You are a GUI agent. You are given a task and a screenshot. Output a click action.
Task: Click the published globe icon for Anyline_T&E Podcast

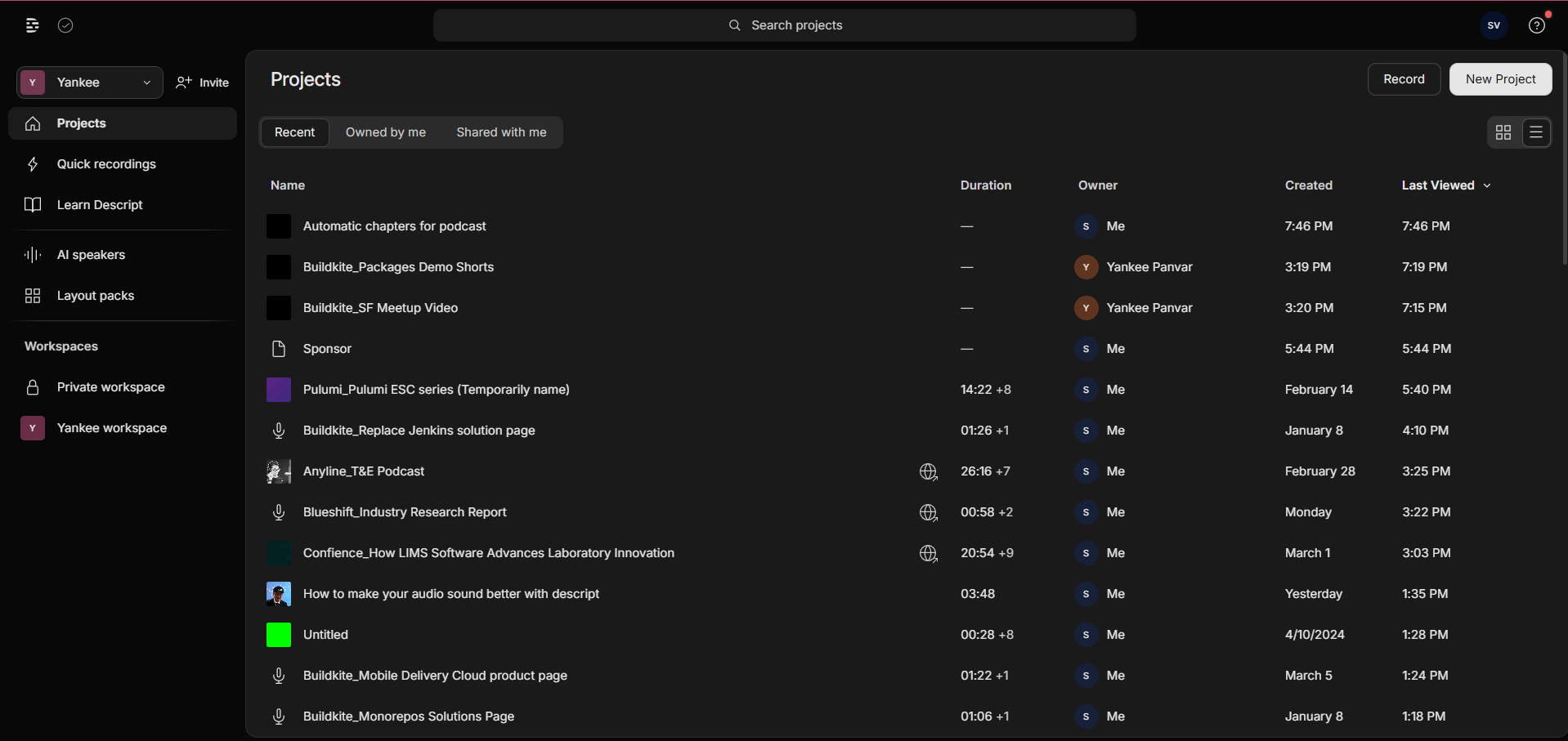tap(928, 471)
